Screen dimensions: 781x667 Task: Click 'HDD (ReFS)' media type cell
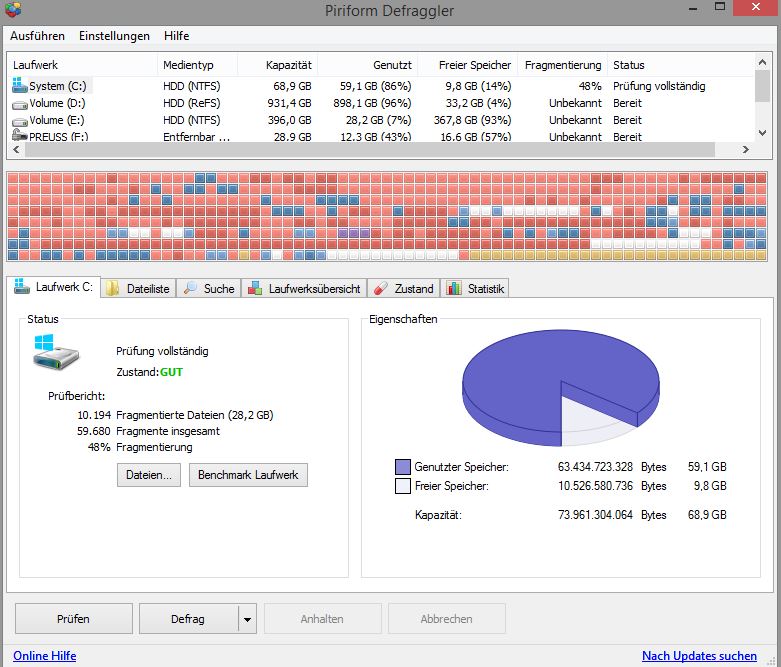click(x=192, y=103)
